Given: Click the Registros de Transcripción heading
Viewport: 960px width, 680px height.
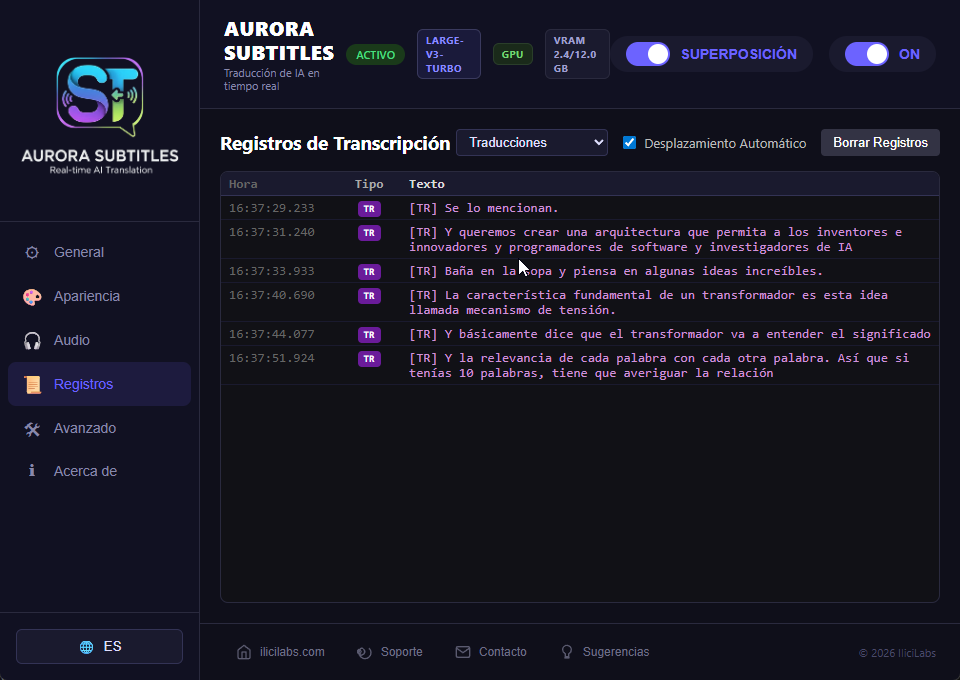Looking at the screenshot, I should pos(335,143).
